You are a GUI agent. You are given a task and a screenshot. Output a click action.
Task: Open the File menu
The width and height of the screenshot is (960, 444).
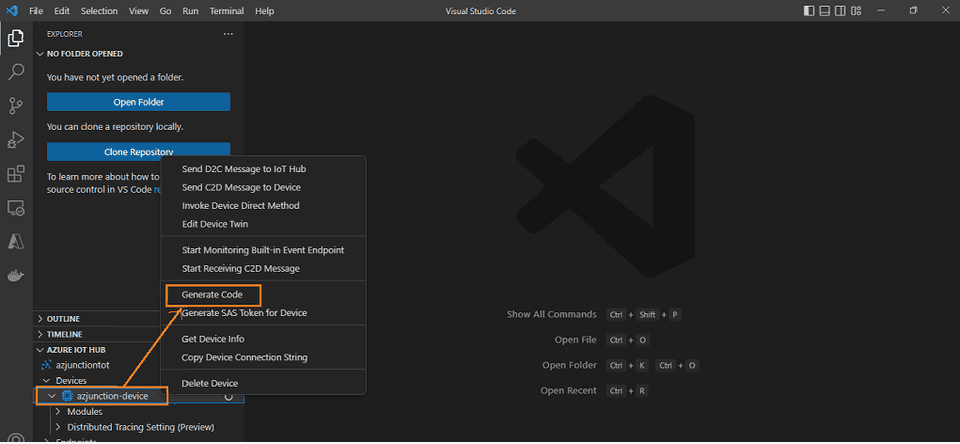[x=36, y=11]
